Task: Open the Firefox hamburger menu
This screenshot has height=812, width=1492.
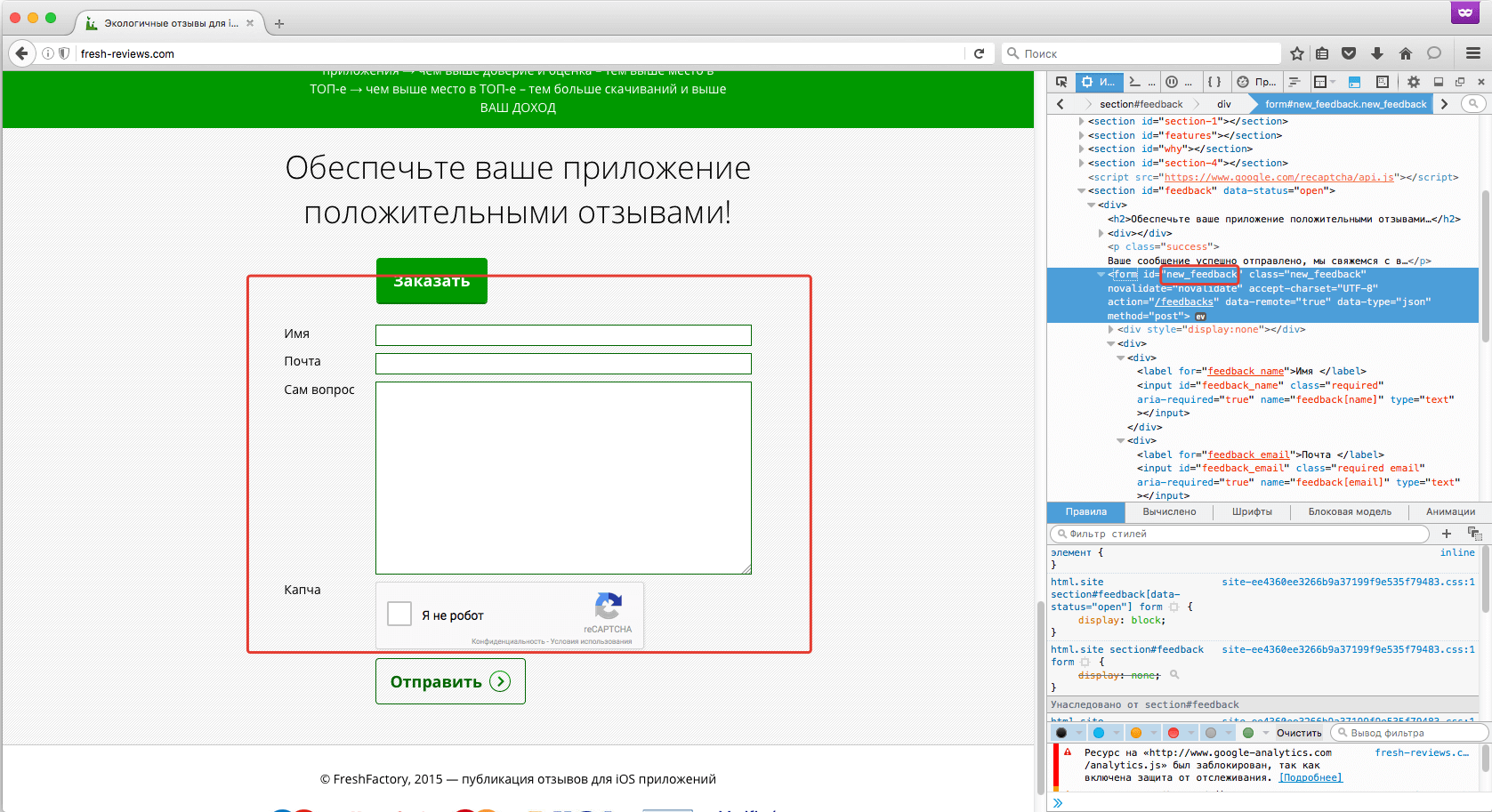Action: point(1473,53)
